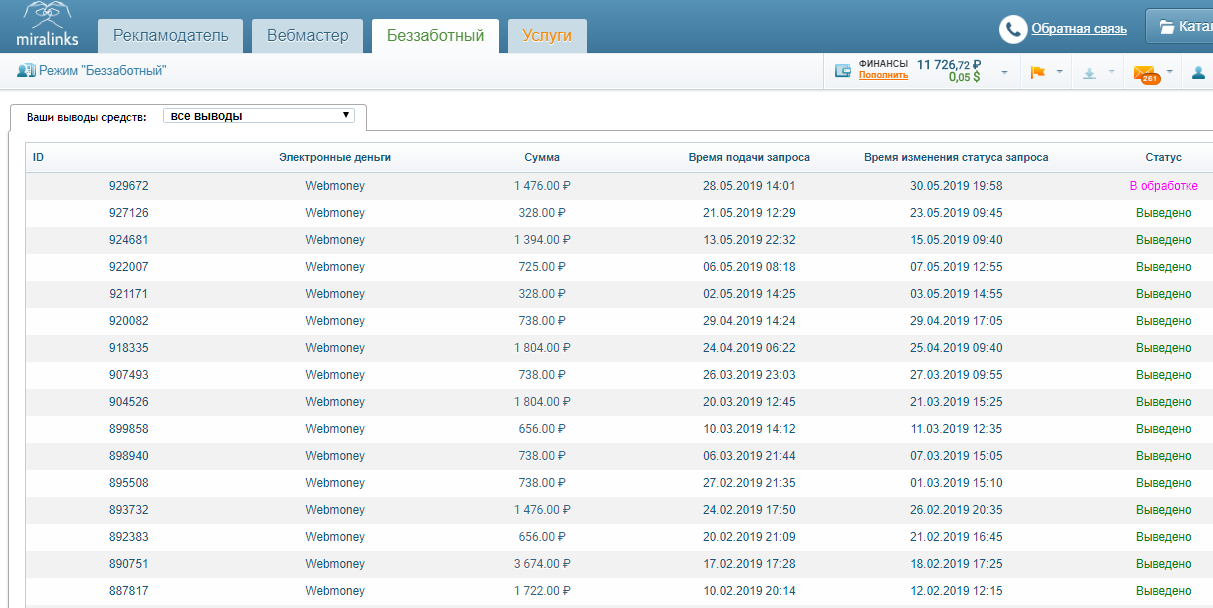Click the "В обработке" status
This screenshot has height=608, width=1213.
click(x=1163, y=186)
